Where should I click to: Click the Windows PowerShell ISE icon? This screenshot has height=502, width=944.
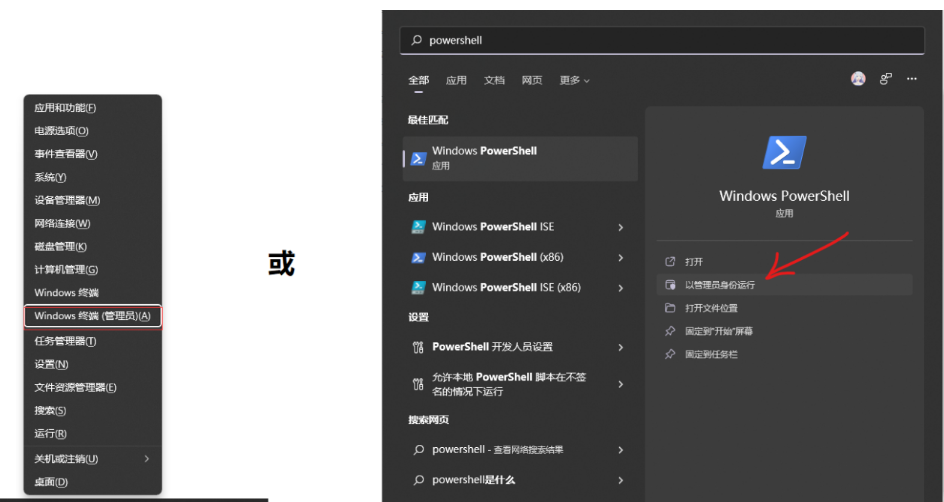coord(418,227)
